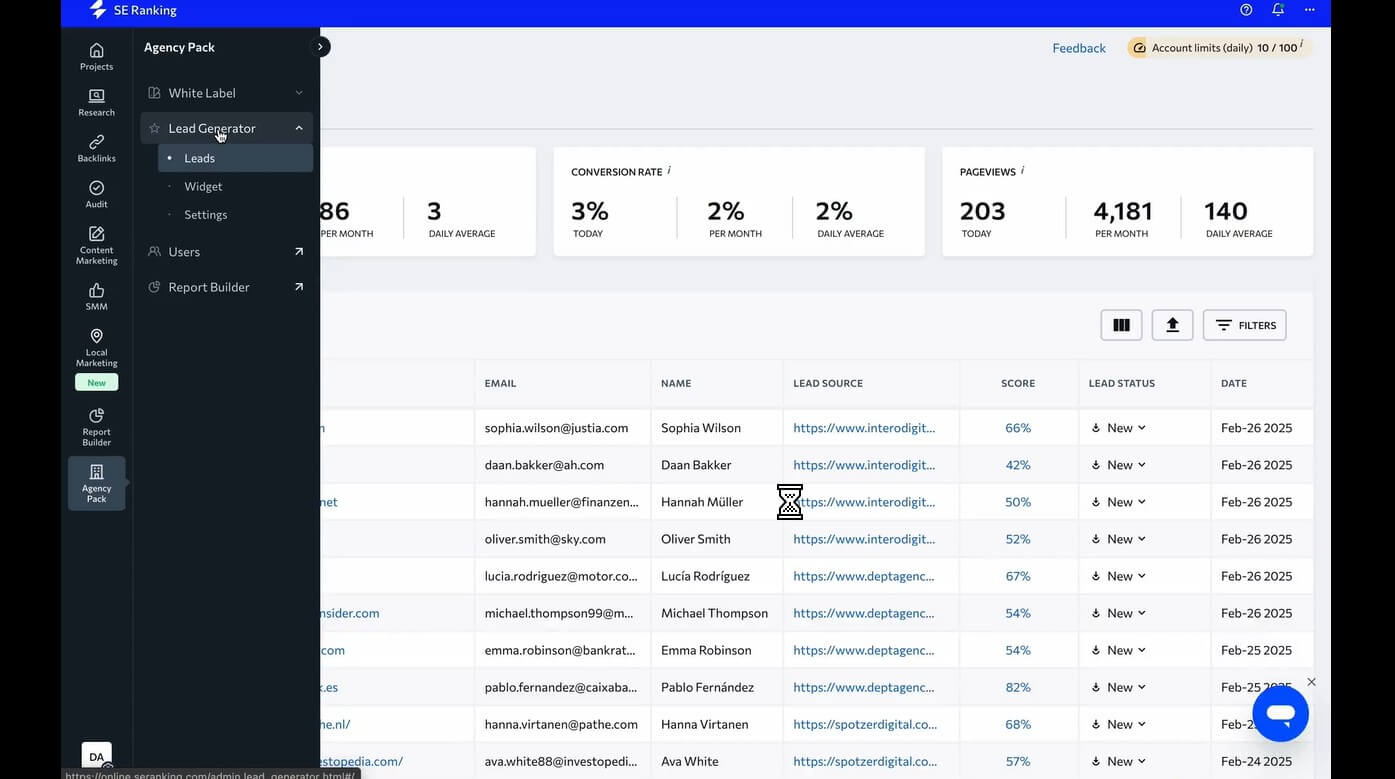Sort by the DATE column header
The image size is (1395, 779).
click(1234, 383)
